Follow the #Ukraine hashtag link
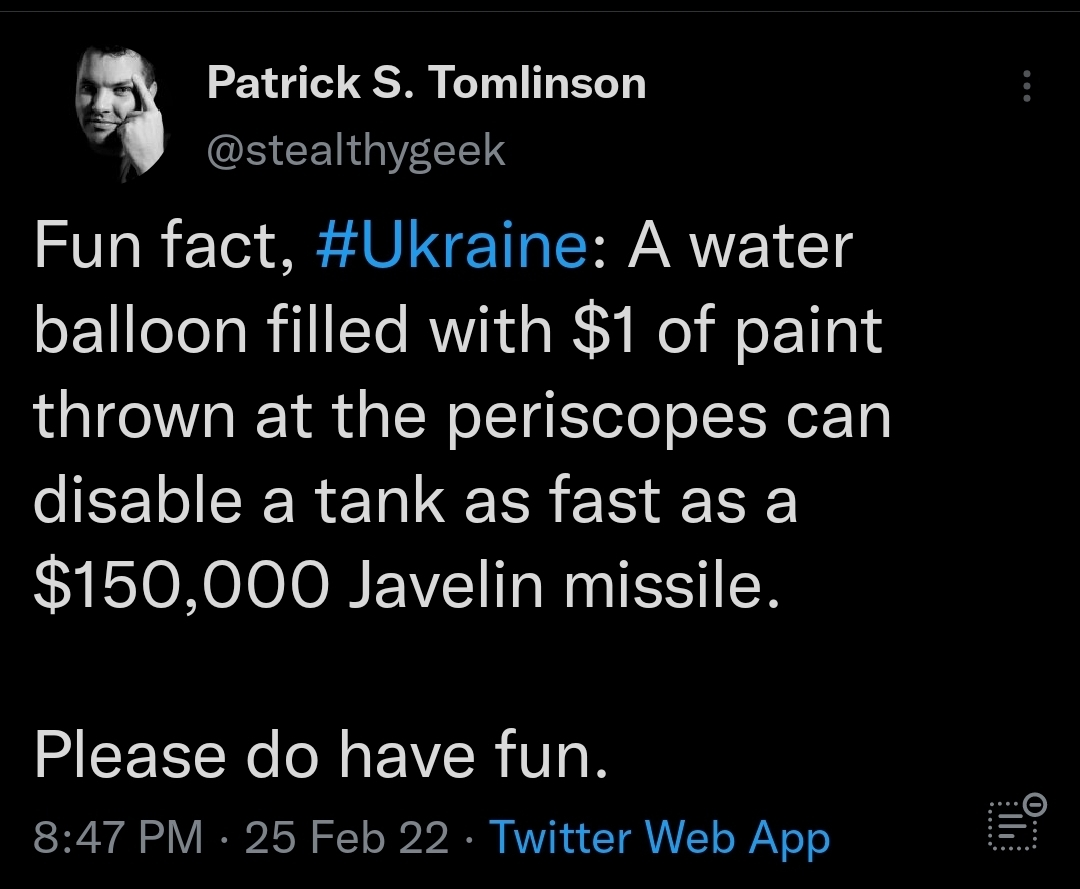Image resolution: width=1080 pixels, height=889 pixels. coord(450,247)
